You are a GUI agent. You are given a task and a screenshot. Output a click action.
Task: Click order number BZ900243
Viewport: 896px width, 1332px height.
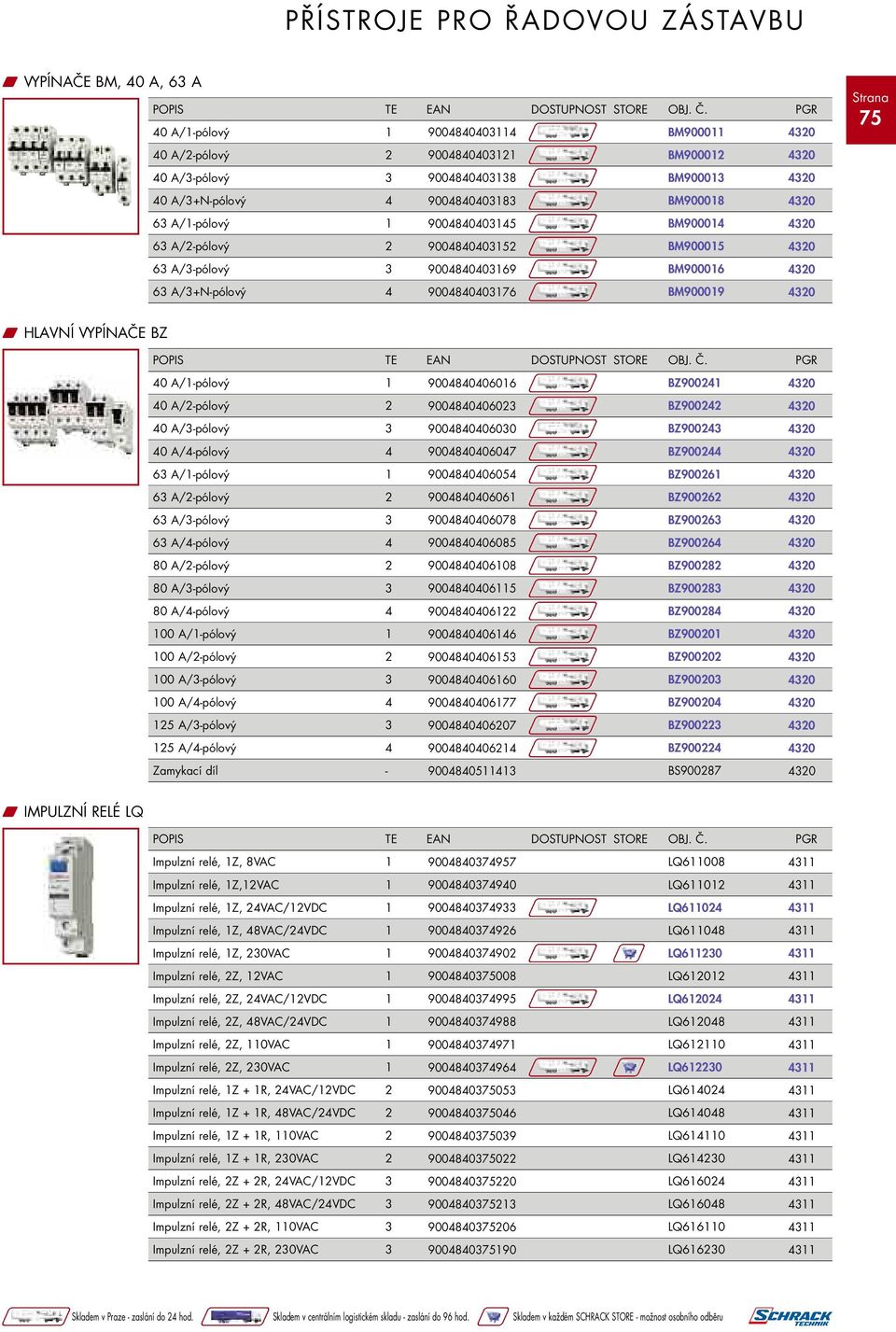[694, 429]
